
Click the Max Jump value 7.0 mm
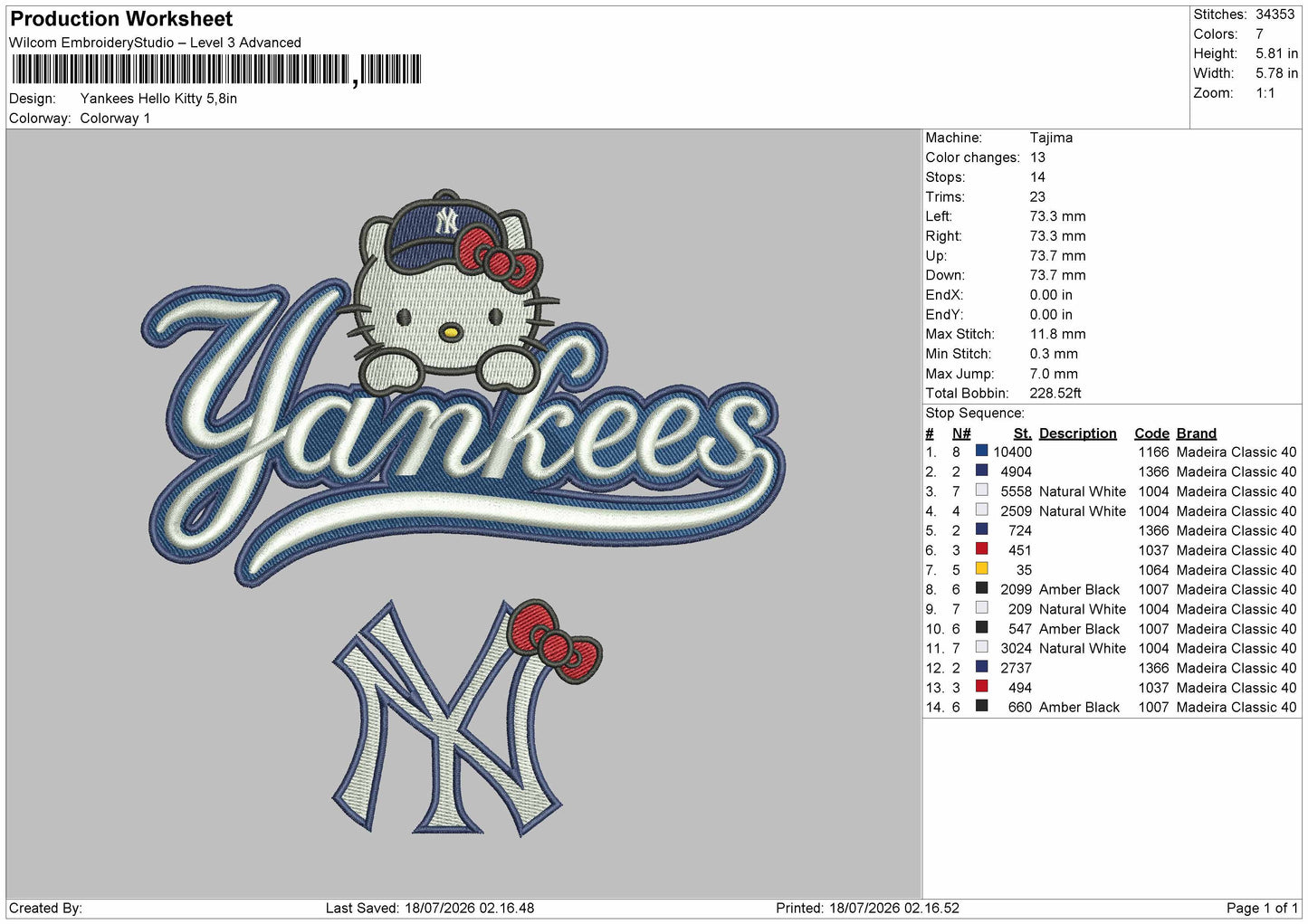point(1054,374)
